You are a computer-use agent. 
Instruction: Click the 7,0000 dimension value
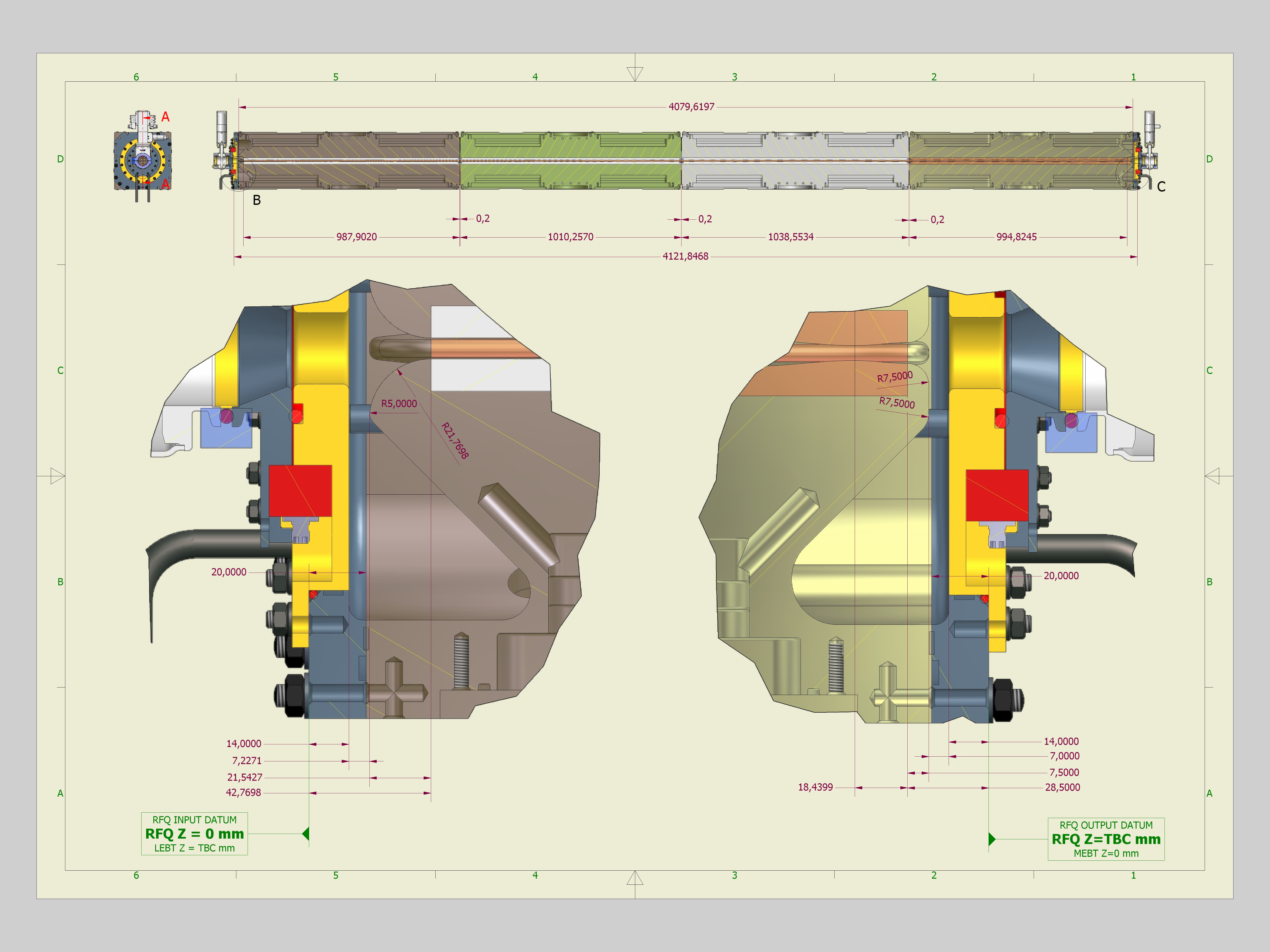point(1065,756)
